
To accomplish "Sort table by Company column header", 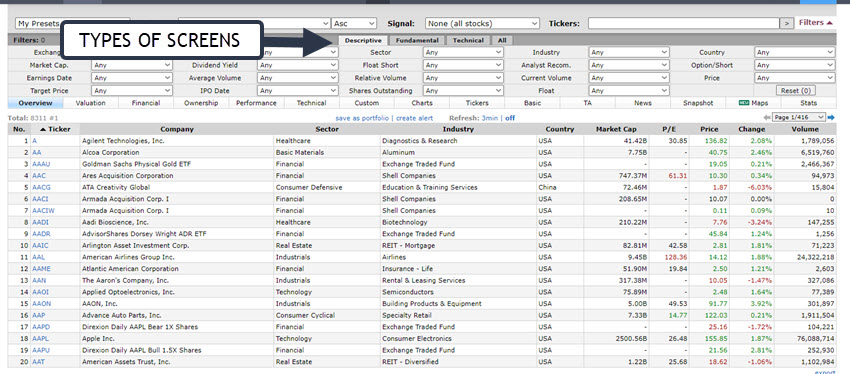I will (x=177, y=130).
